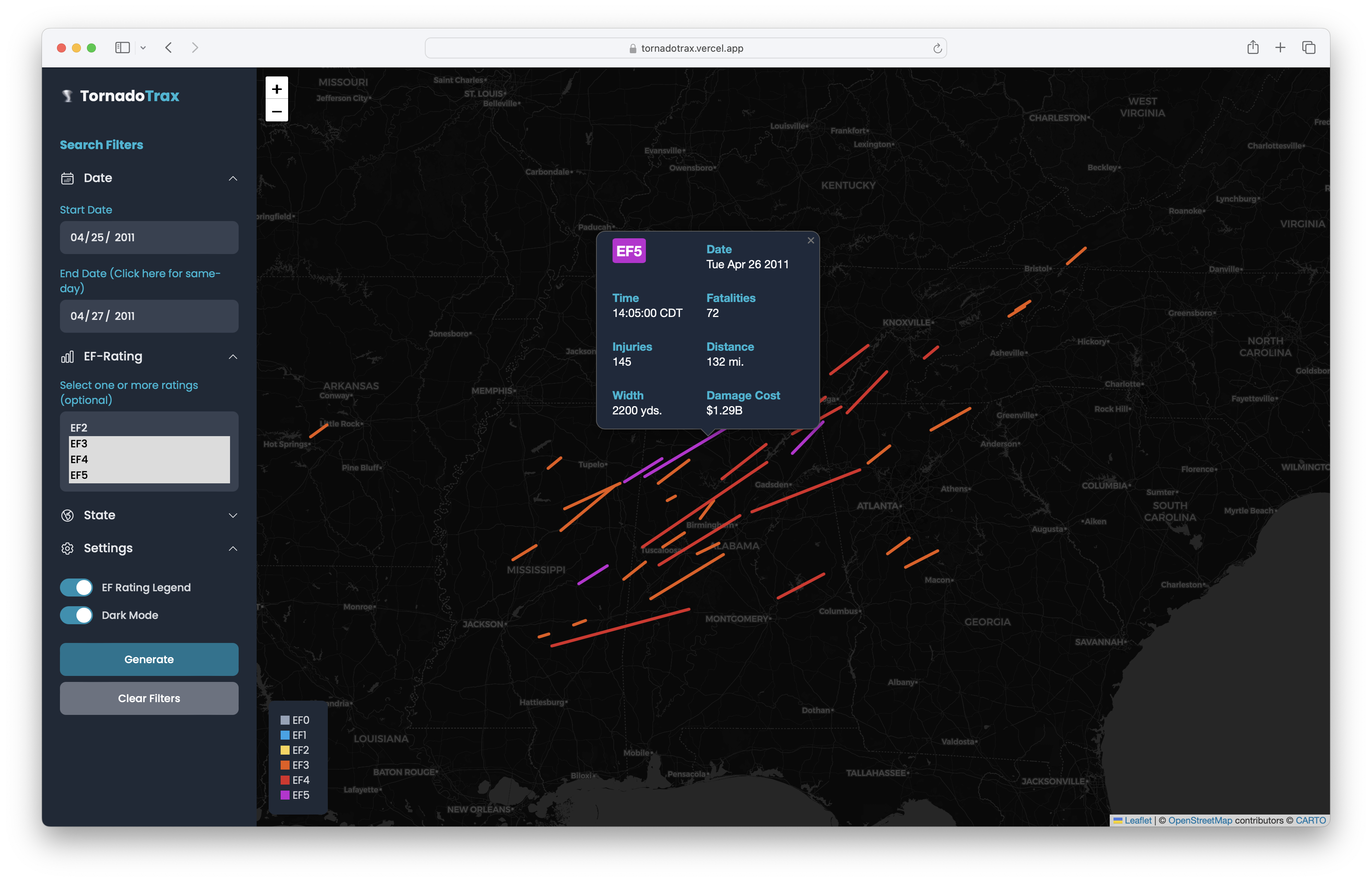Click the Width value 2200 yds.

tap(637, 411)
